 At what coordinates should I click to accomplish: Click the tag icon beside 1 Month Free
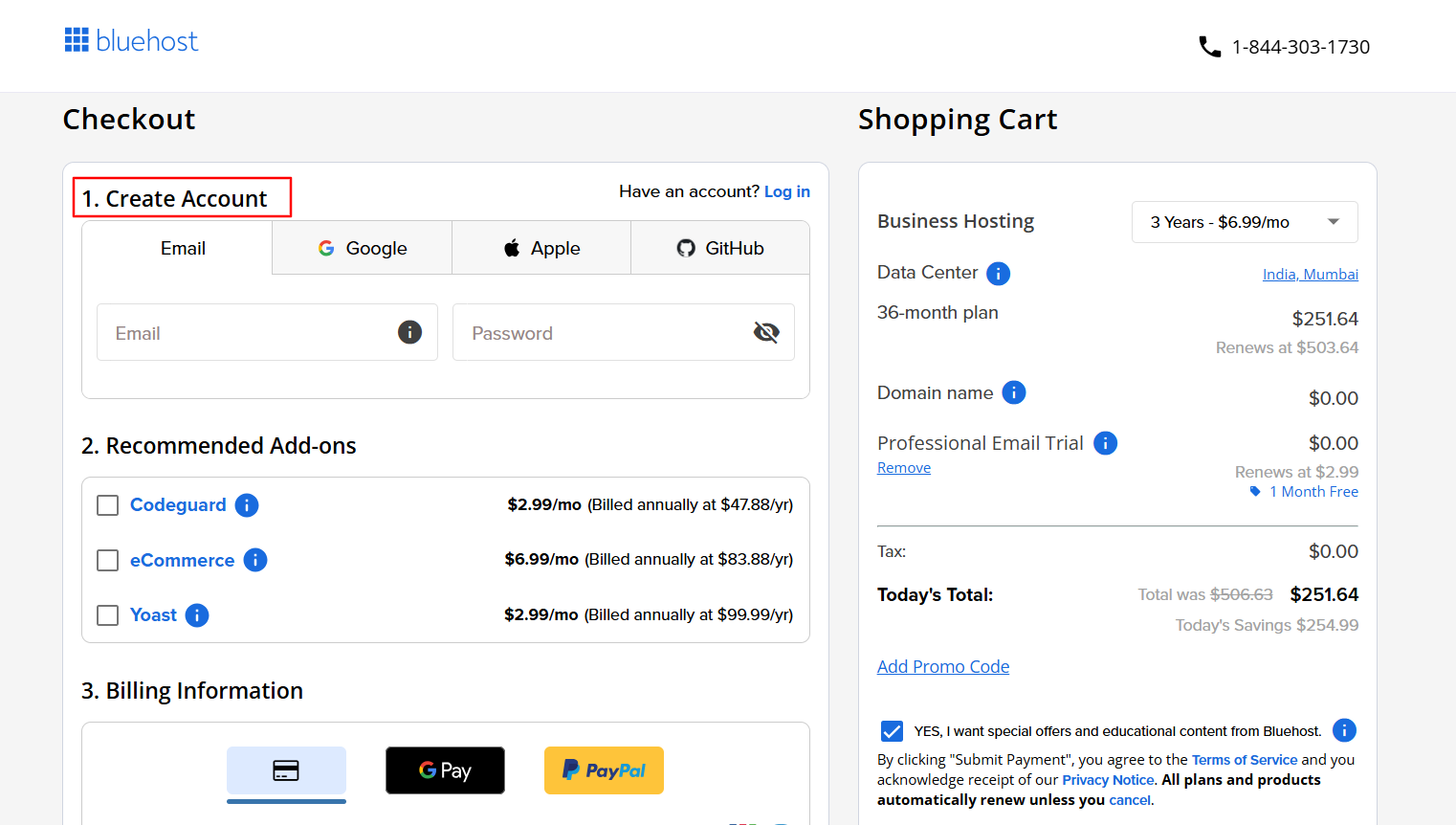click(1255, 492)
